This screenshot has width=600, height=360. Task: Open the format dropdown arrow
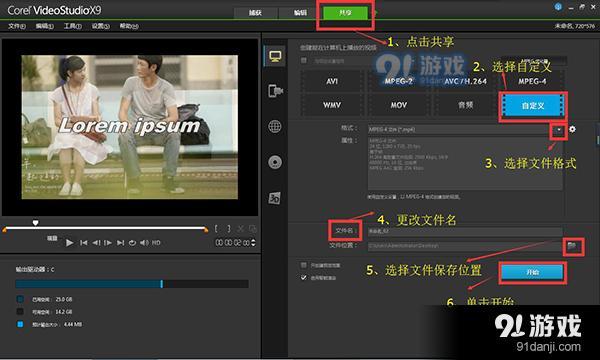tap(559, 130)
